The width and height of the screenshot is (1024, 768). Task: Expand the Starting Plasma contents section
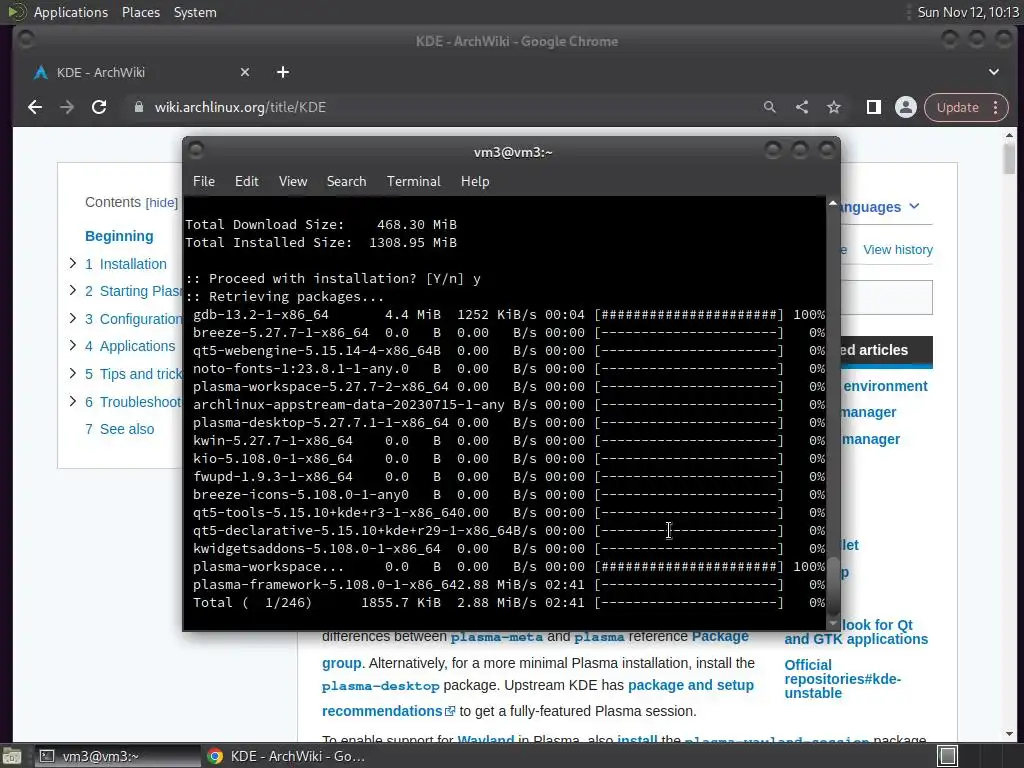(x=72, y=291)
